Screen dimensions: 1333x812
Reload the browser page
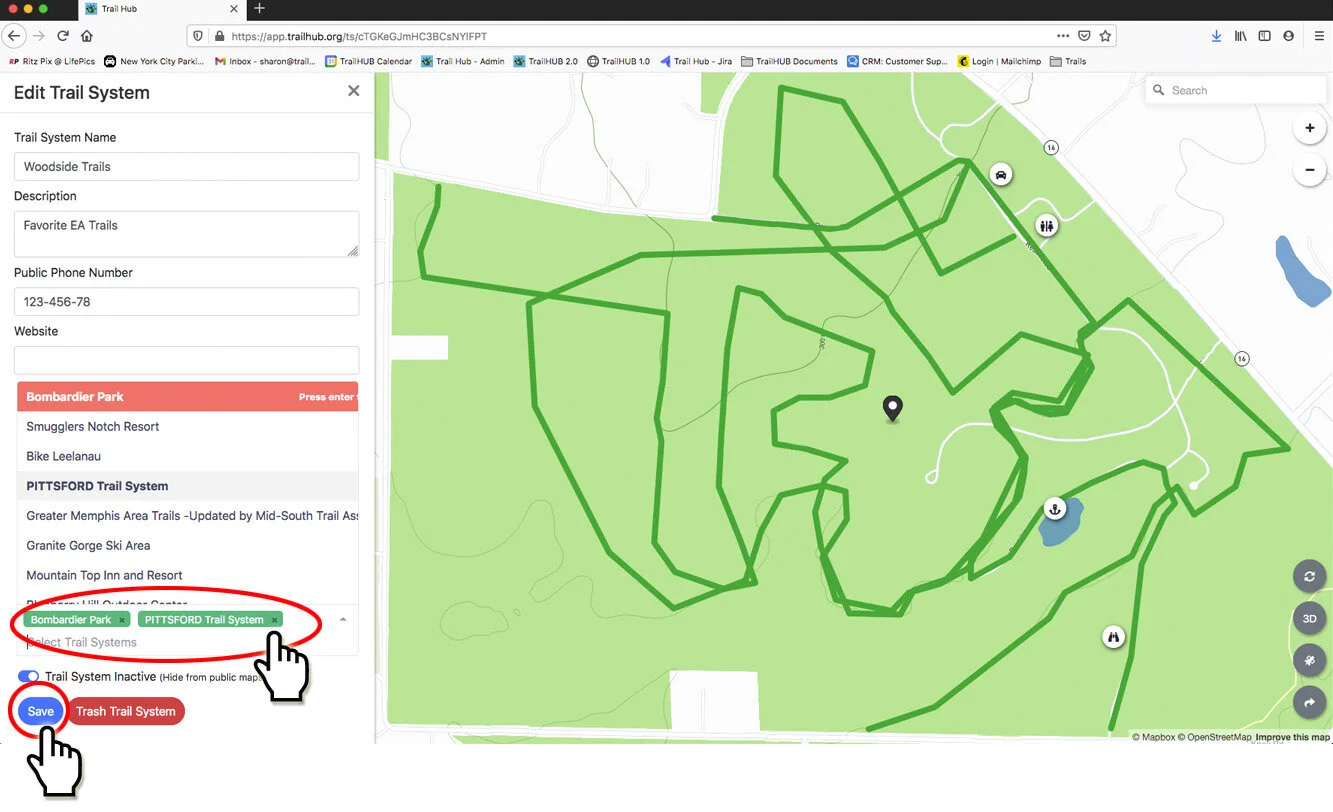tap(63, 36)
